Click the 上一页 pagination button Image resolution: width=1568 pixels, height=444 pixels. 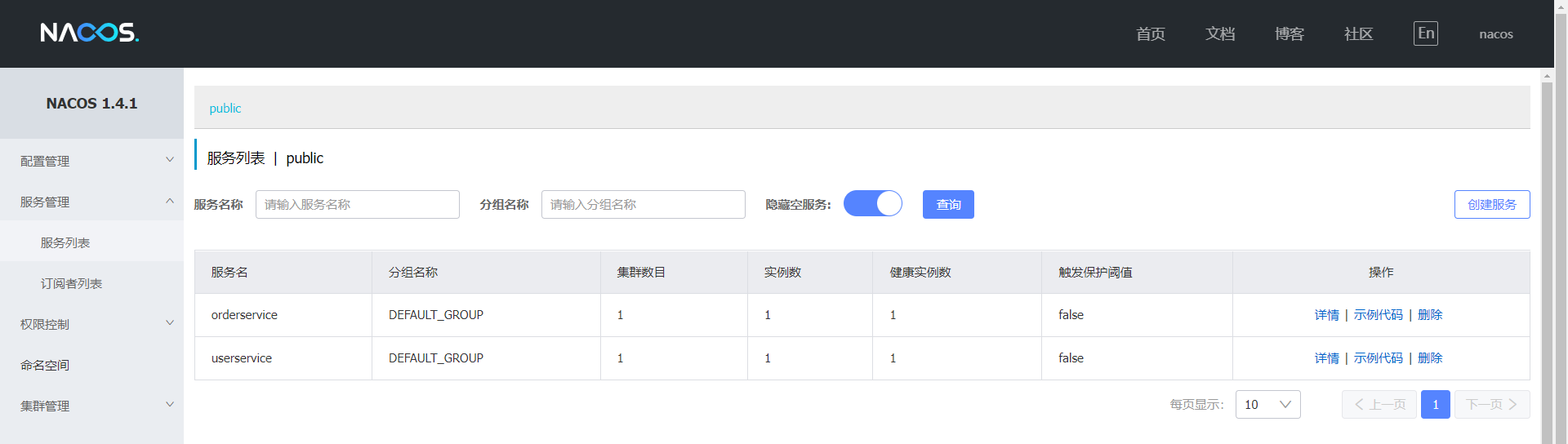[1379, 405]
